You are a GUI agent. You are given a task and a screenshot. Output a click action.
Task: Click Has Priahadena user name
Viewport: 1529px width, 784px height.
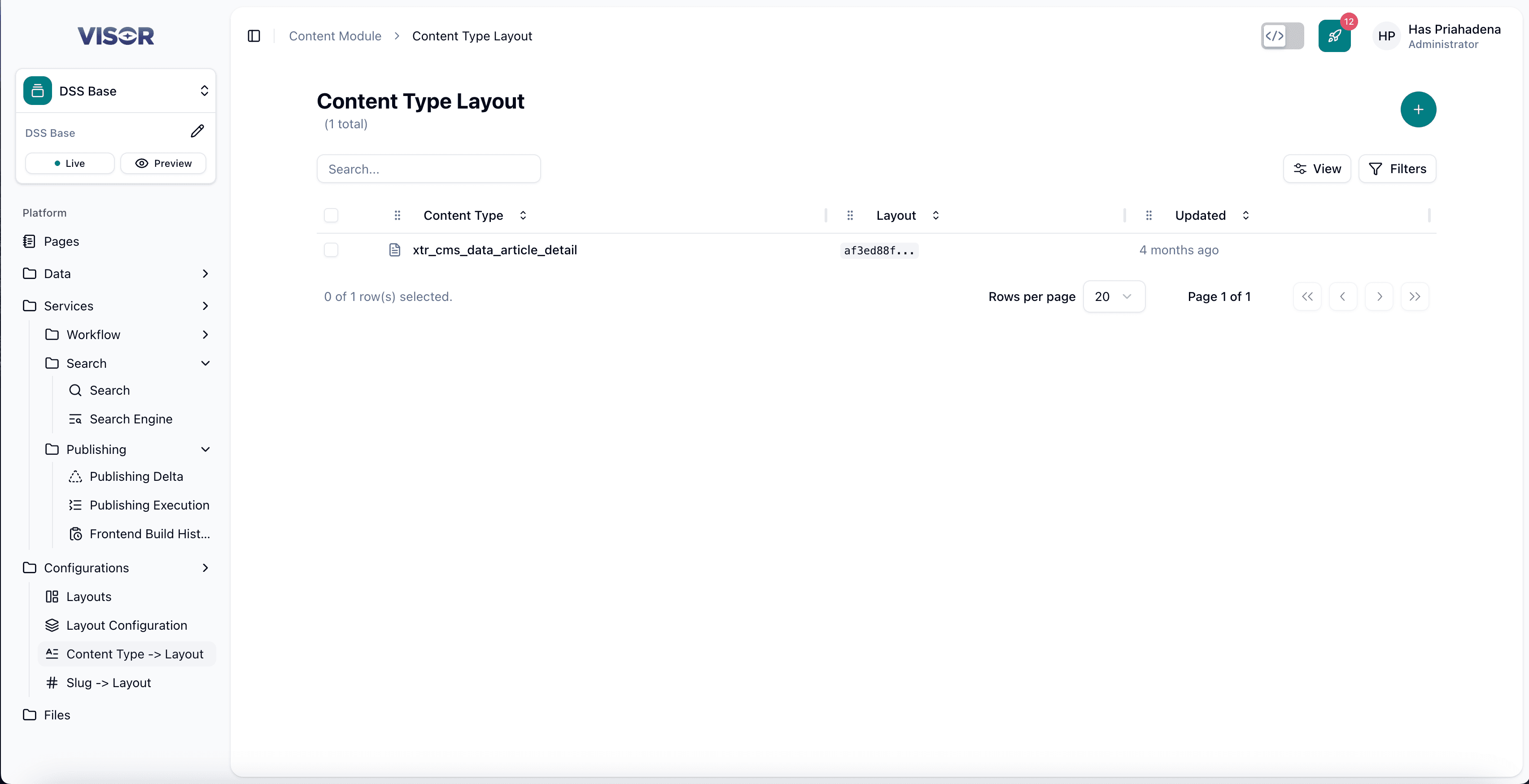click(1454, 29)
